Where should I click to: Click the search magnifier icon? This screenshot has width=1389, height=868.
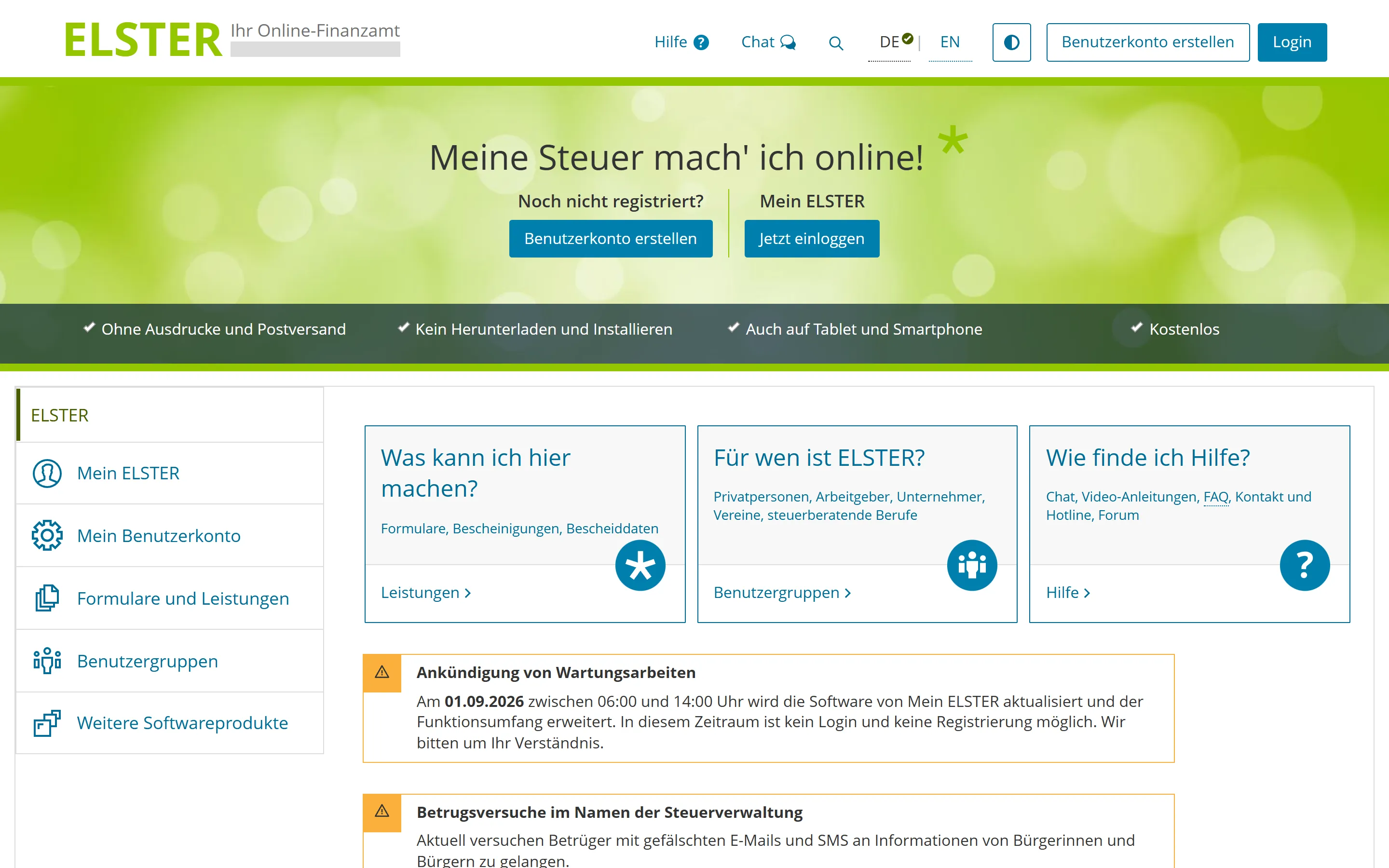836,43
